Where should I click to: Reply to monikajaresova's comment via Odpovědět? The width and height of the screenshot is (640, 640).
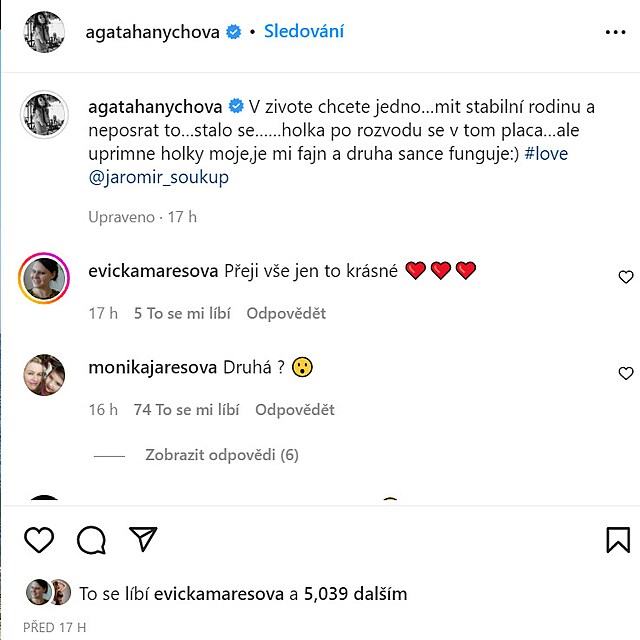(x=294, y=409)
